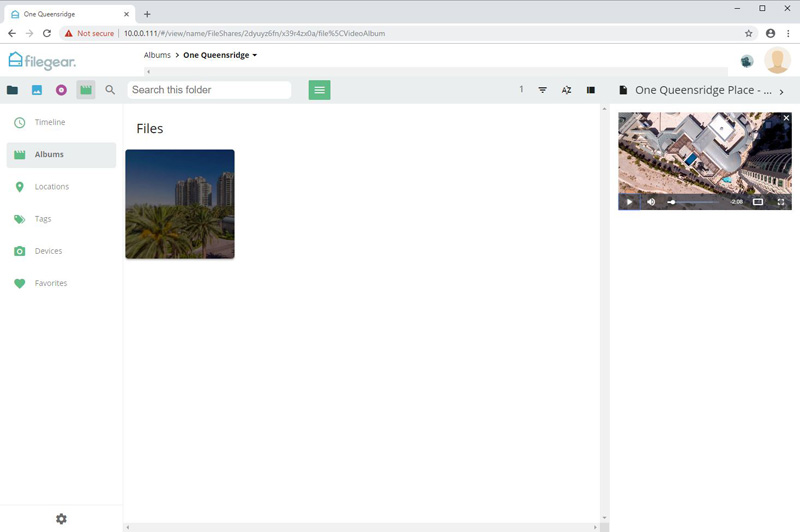
Task: Close the video preview
Action: click(786, 118)
